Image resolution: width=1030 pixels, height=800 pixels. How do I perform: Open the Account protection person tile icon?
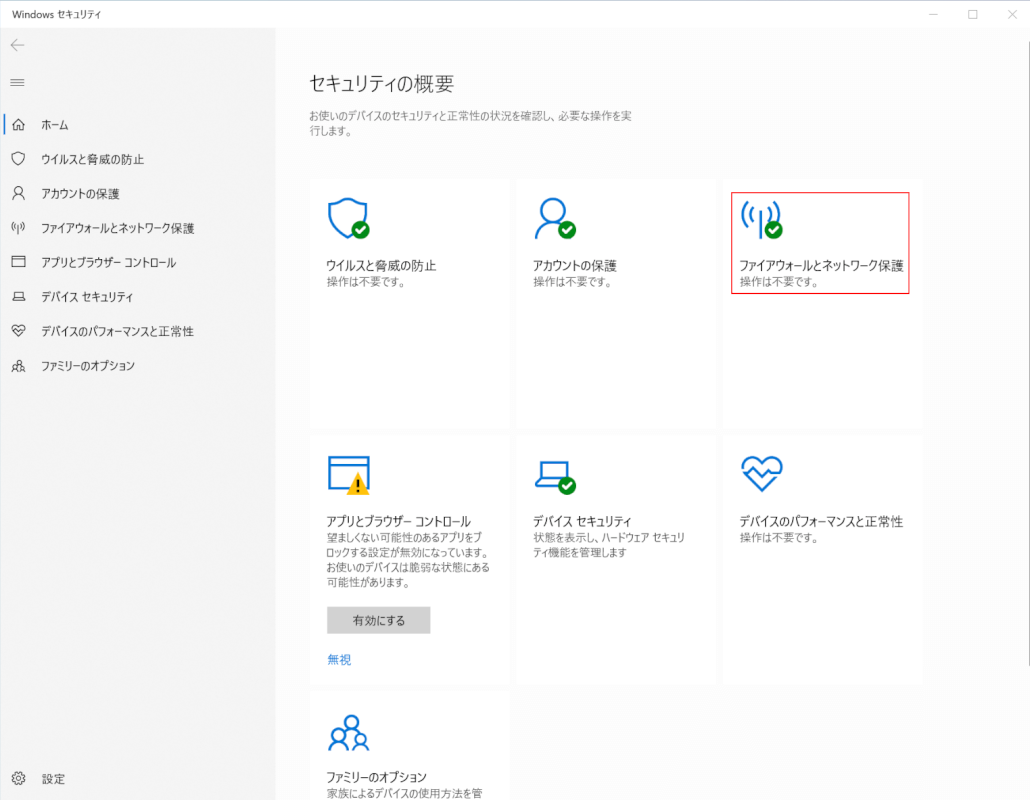tap(554, 219)
